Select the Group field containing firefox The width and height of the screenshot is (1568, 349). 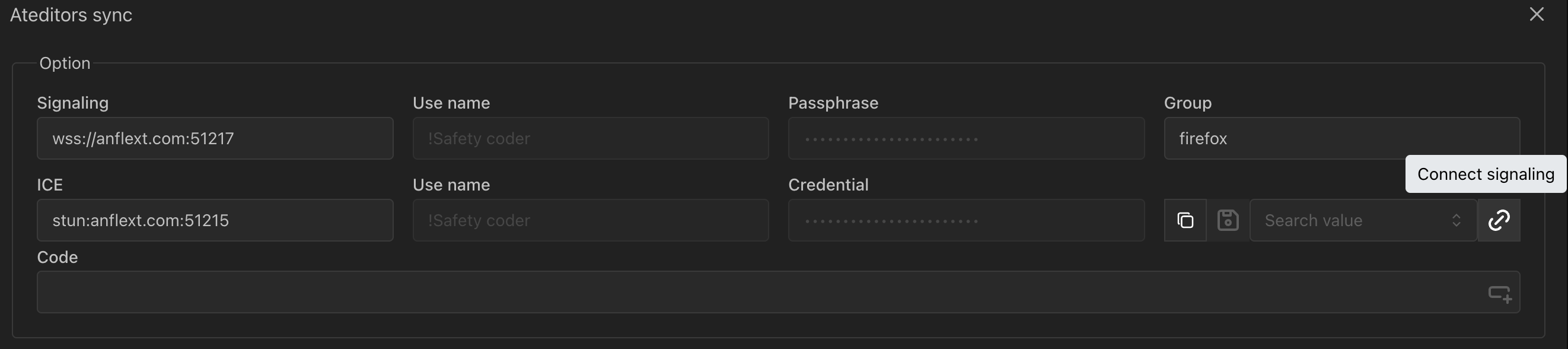click(x=1341, y=138)
